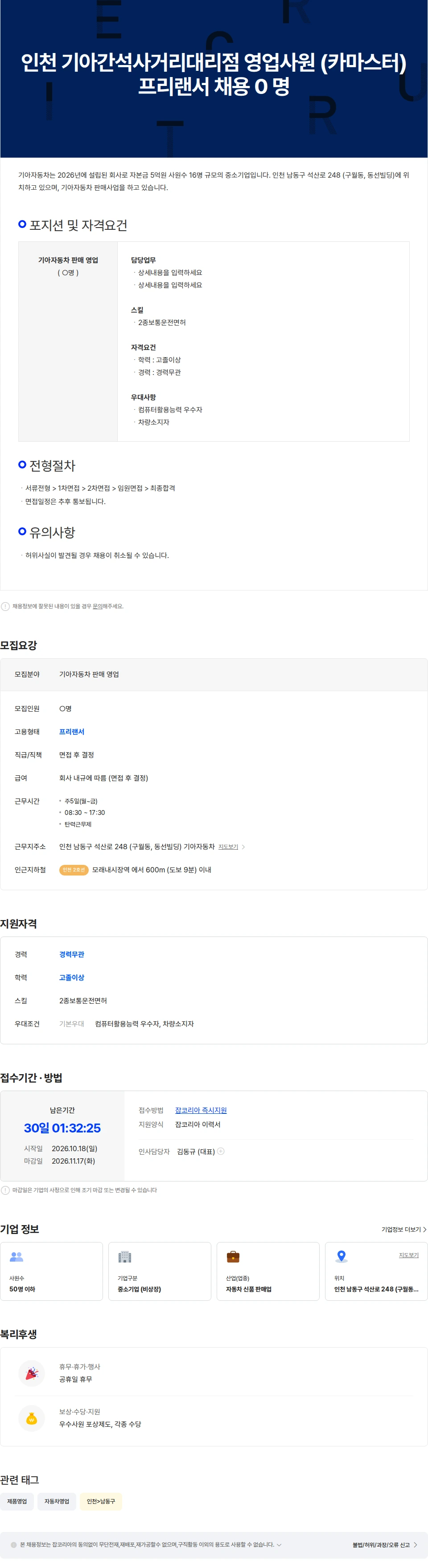Viewport: 428px width, 1568px height.
Task: Click the 탄력근무제 work time item
Action: [78, 824]
